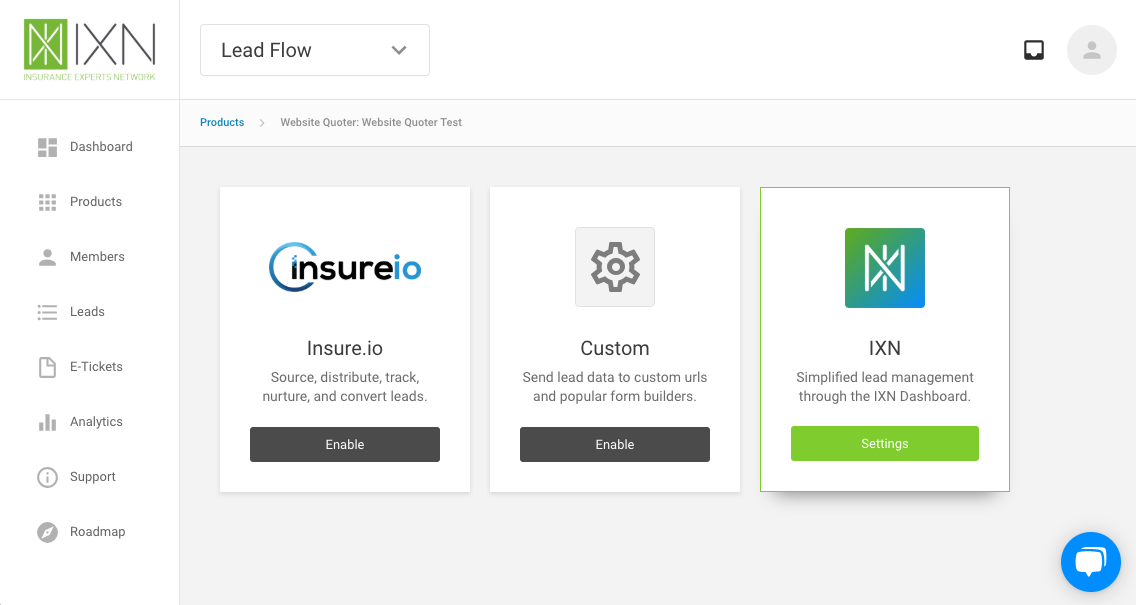This screenshot has width=1136, height=605.
Task: Open the chat bubble widget
Action: (1091, 562)
